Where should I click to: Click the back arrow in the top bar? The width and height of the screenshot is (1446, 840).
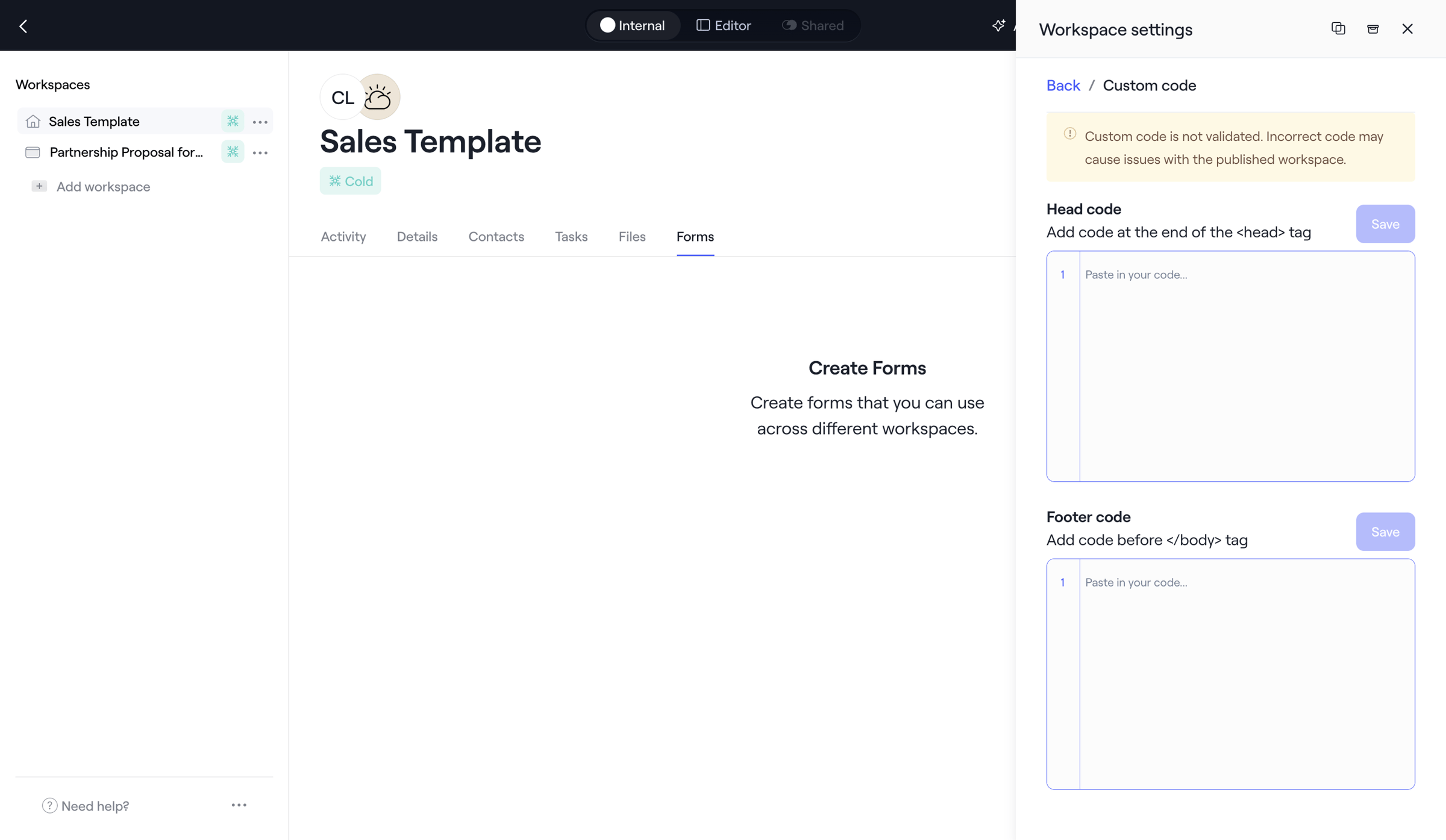tap(23, 26)
